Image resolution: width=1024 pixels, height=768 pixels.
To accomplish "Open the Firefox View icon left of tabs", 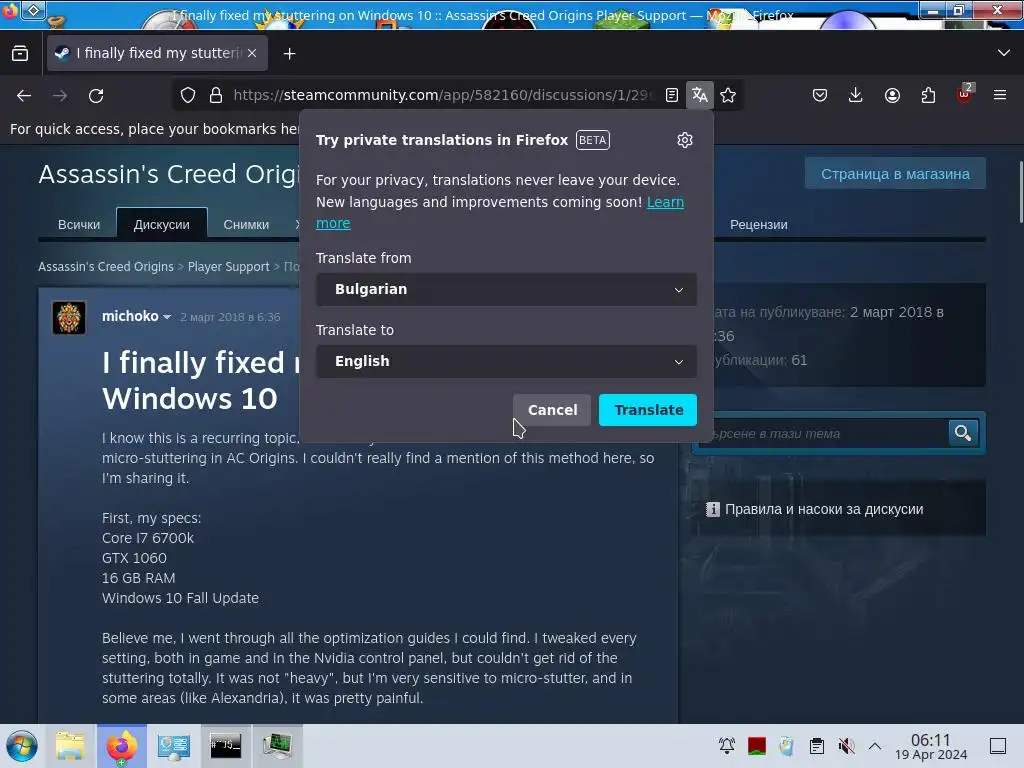I will (20, 53).
